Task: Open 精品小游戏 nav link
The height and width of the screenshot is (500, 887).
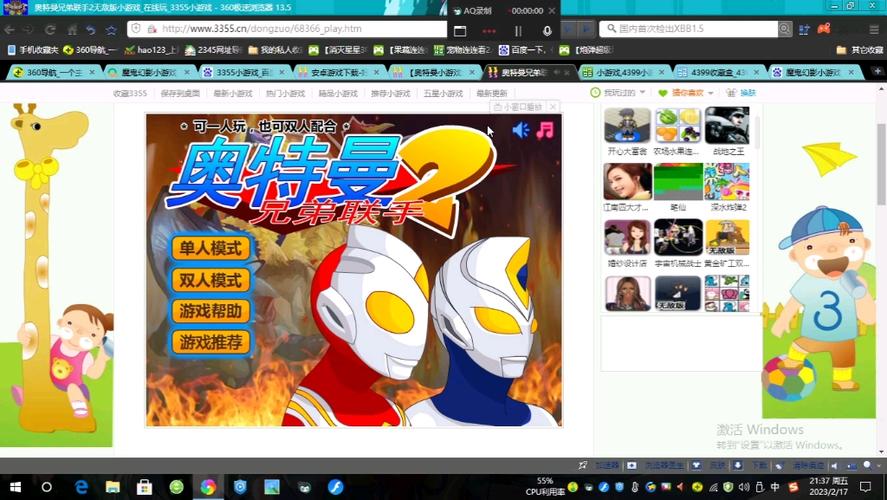Action: point(338,93)
